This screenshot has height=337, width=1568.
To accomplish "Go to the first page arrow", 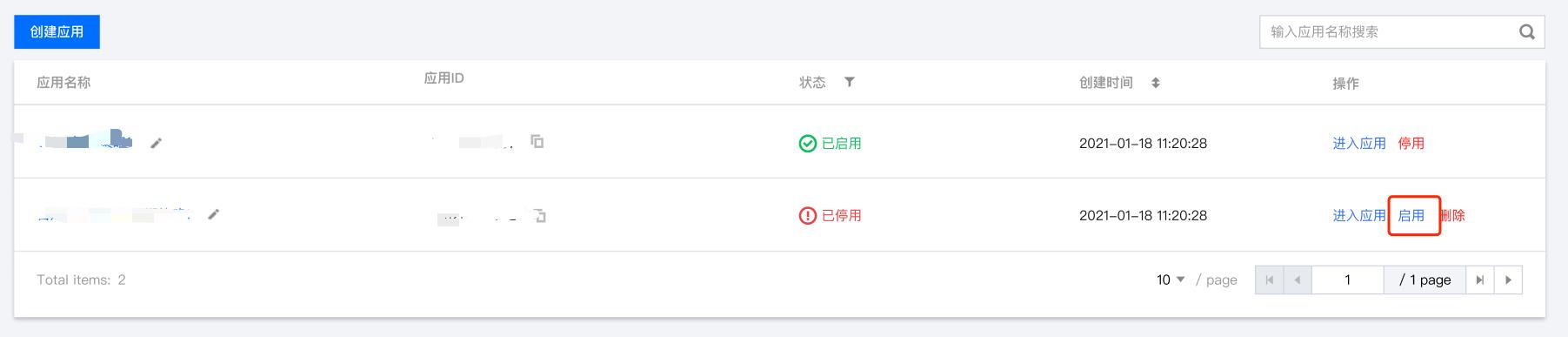I will click(x=1270, y=280).
